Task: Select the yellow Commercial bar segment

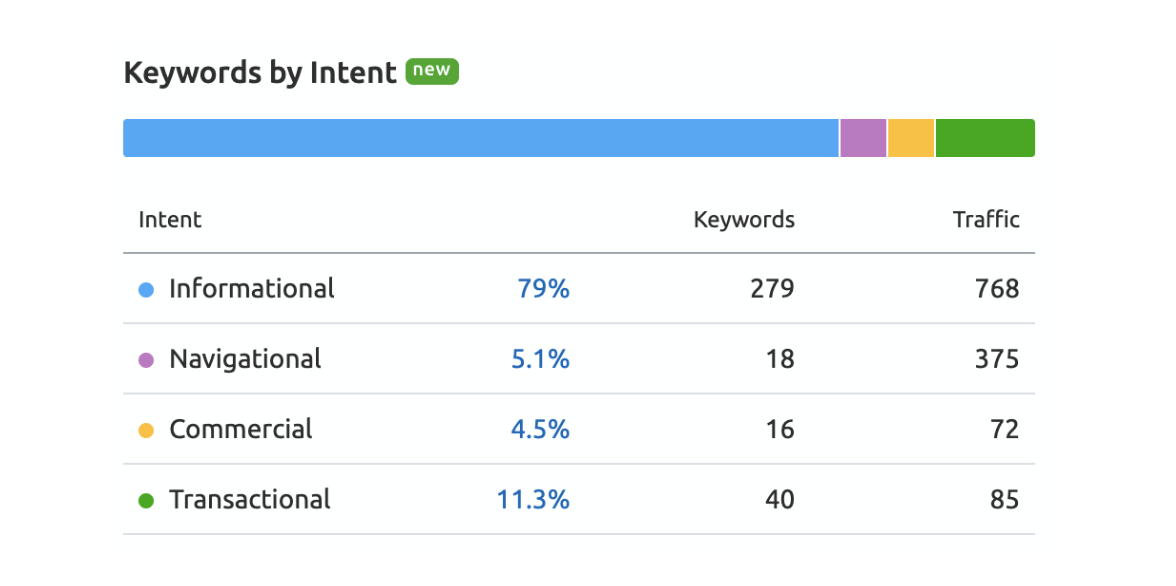Action: tap(911, 138)
